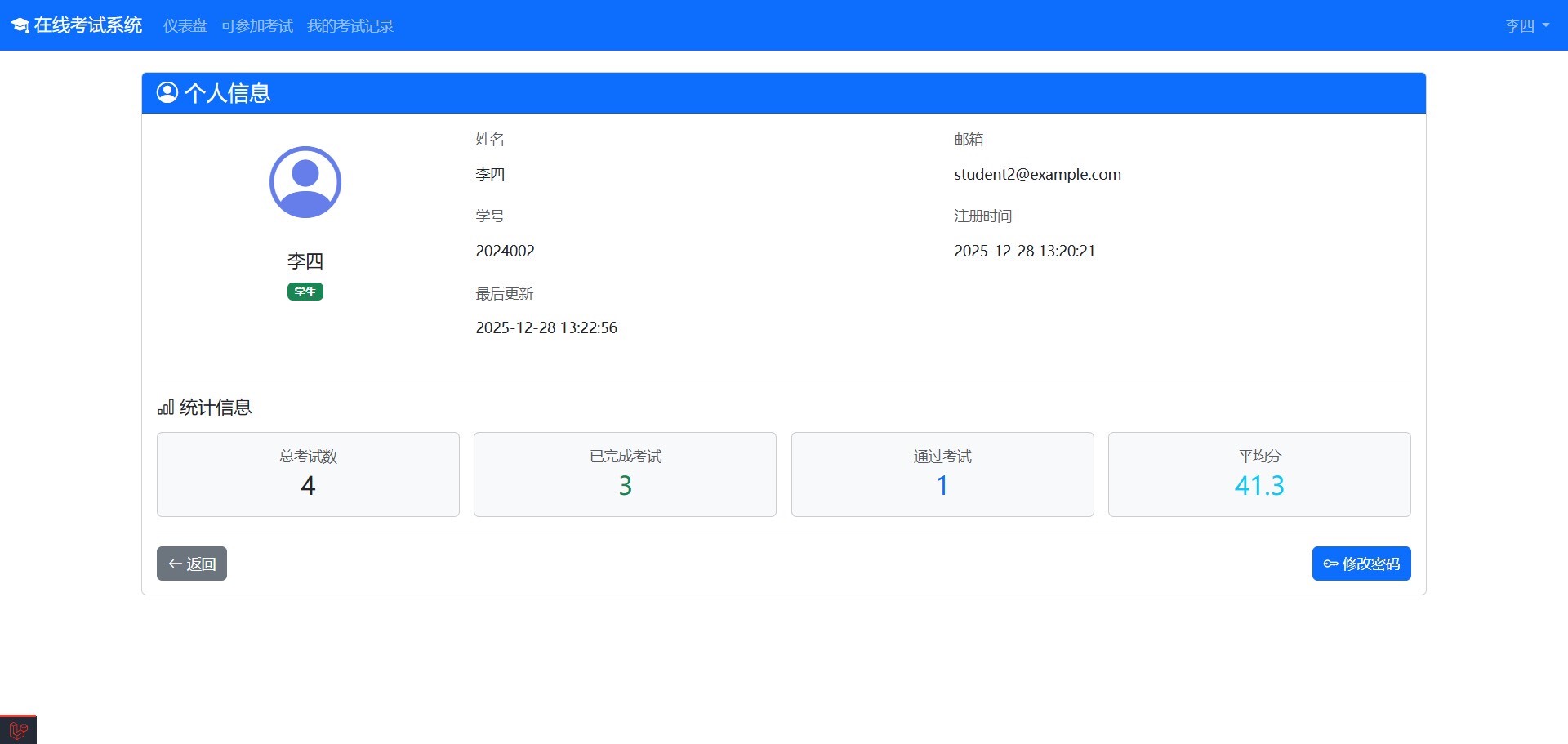Click the 个人信息 header title
This screenshot has width=1568, height=744.
pyautogui.click(x=228, y=93)
